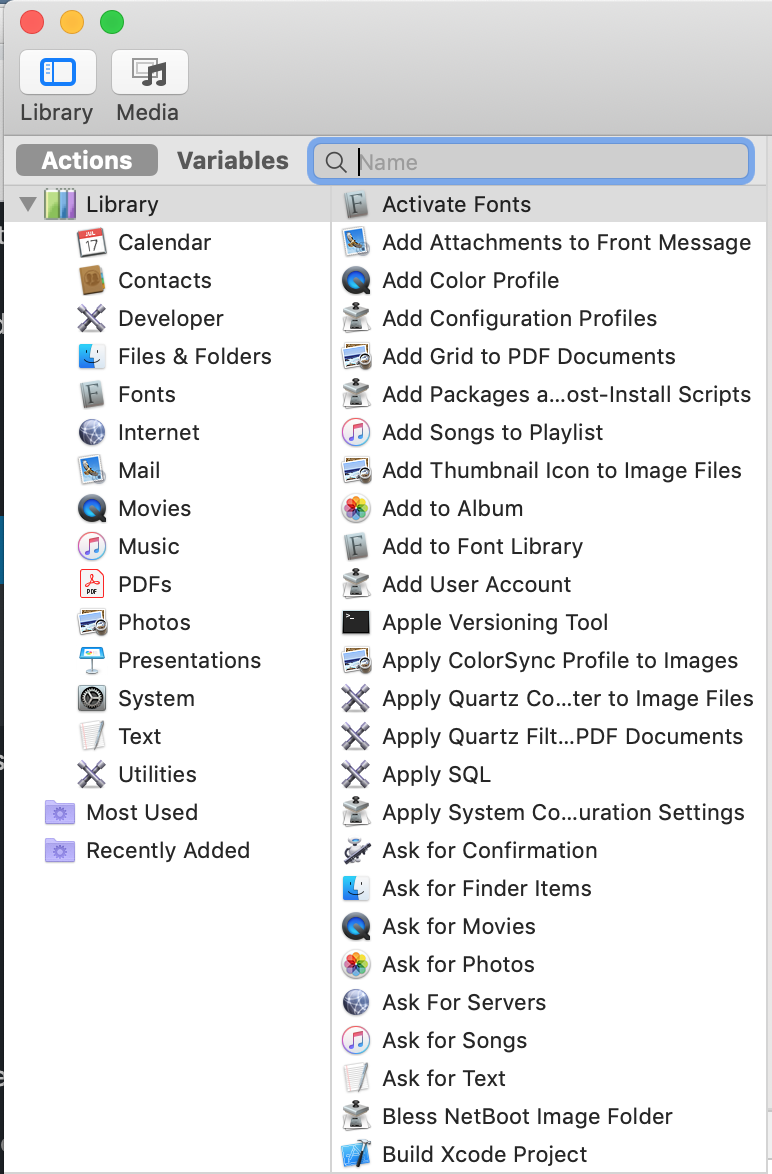Collapse the Library disclosure triangle

click(x=27, y=205)
